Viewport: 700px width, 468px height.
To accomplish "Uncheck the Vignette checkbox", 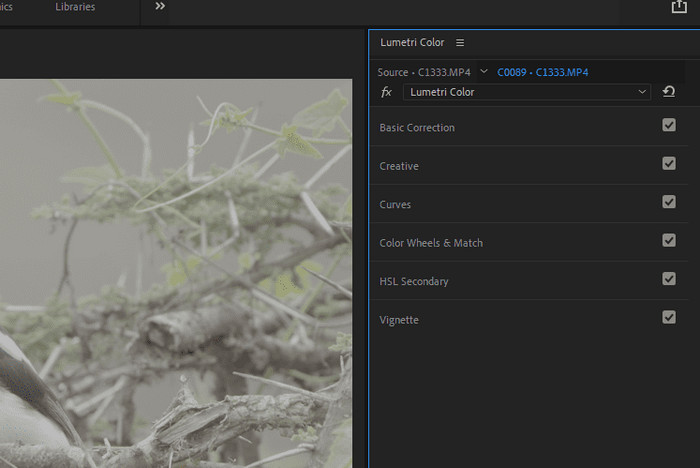I will 669,318.
